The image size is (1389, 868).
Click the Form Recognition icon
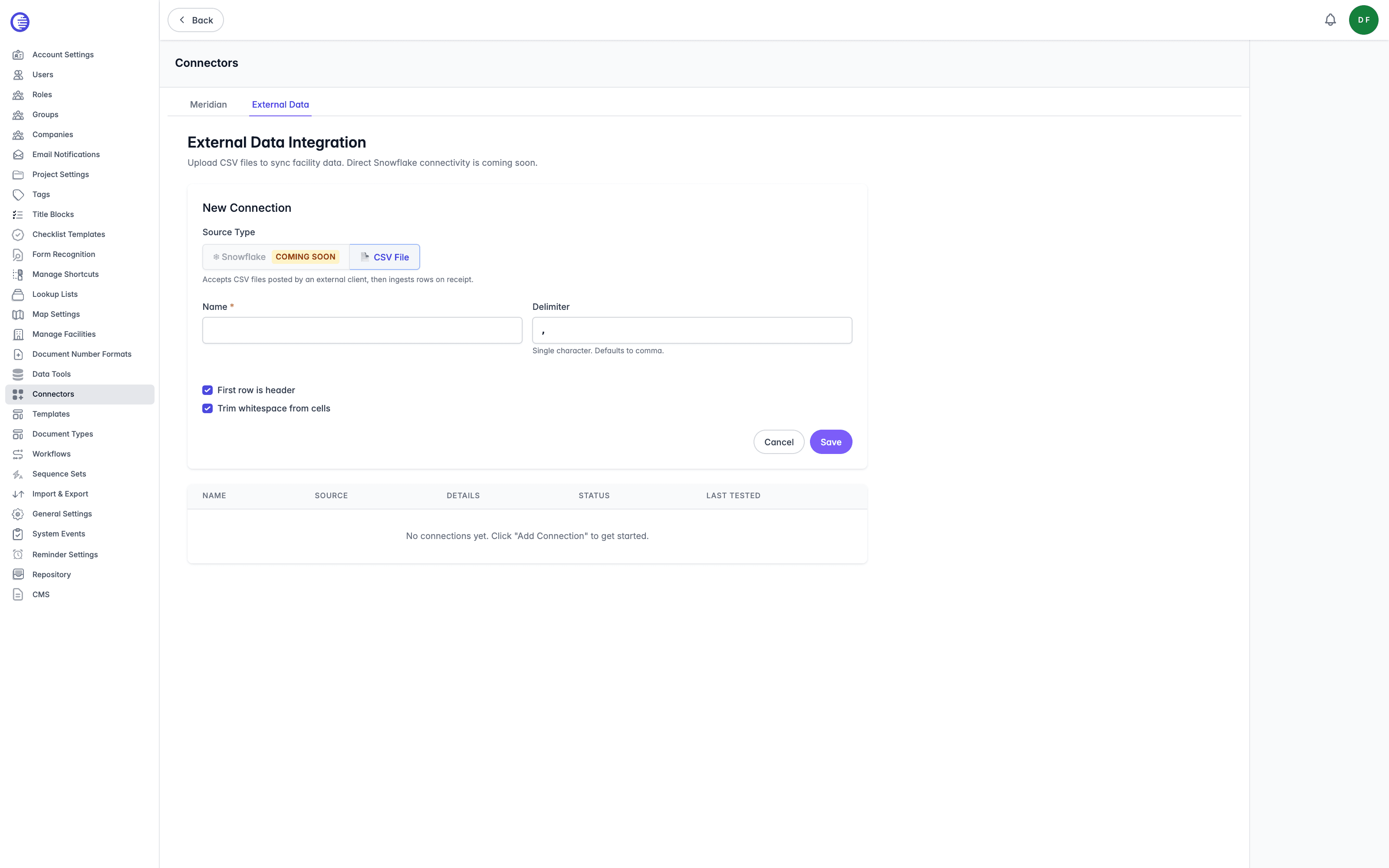point(18,254)
